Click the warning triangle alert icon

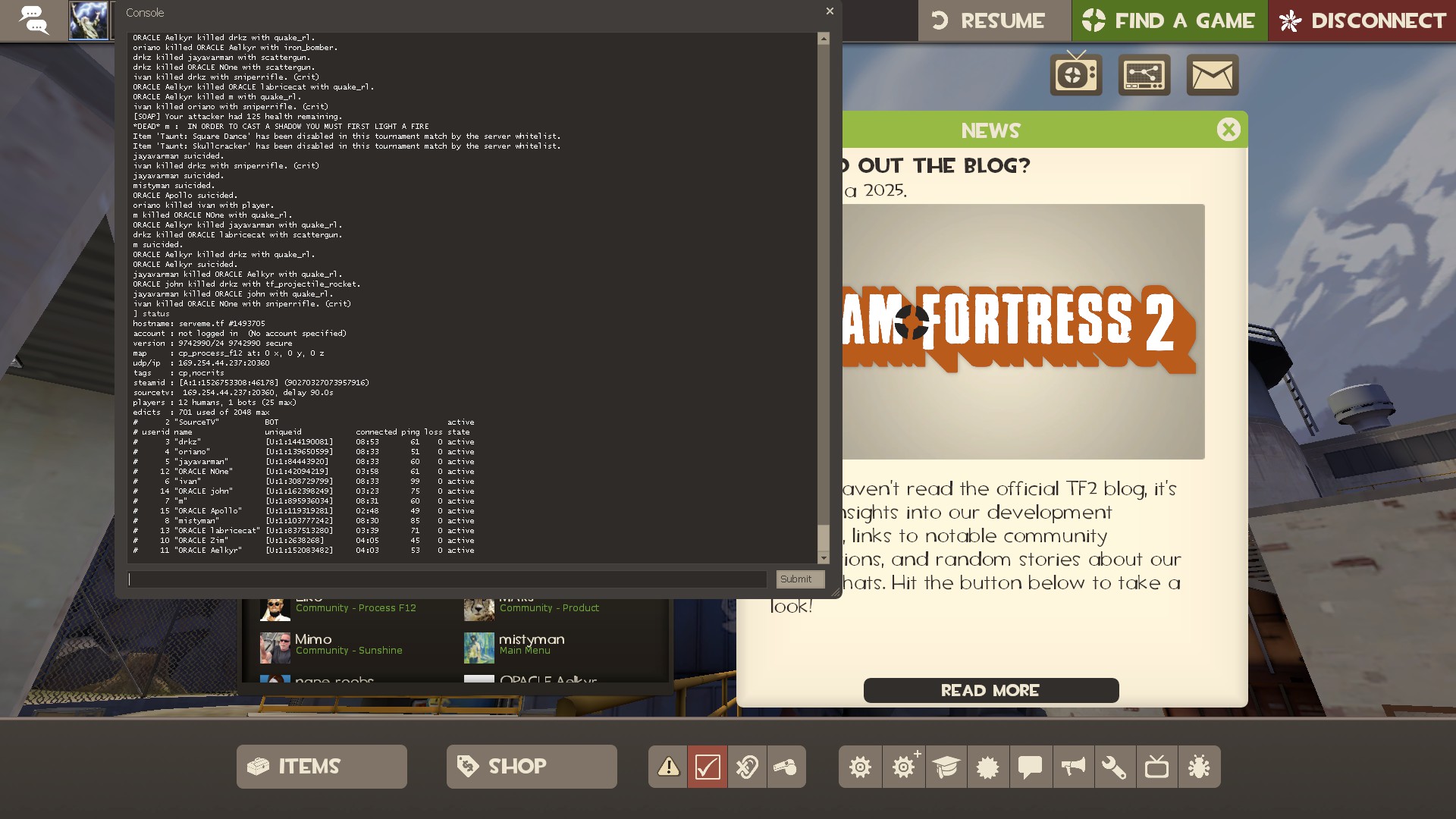click(668, 767)
